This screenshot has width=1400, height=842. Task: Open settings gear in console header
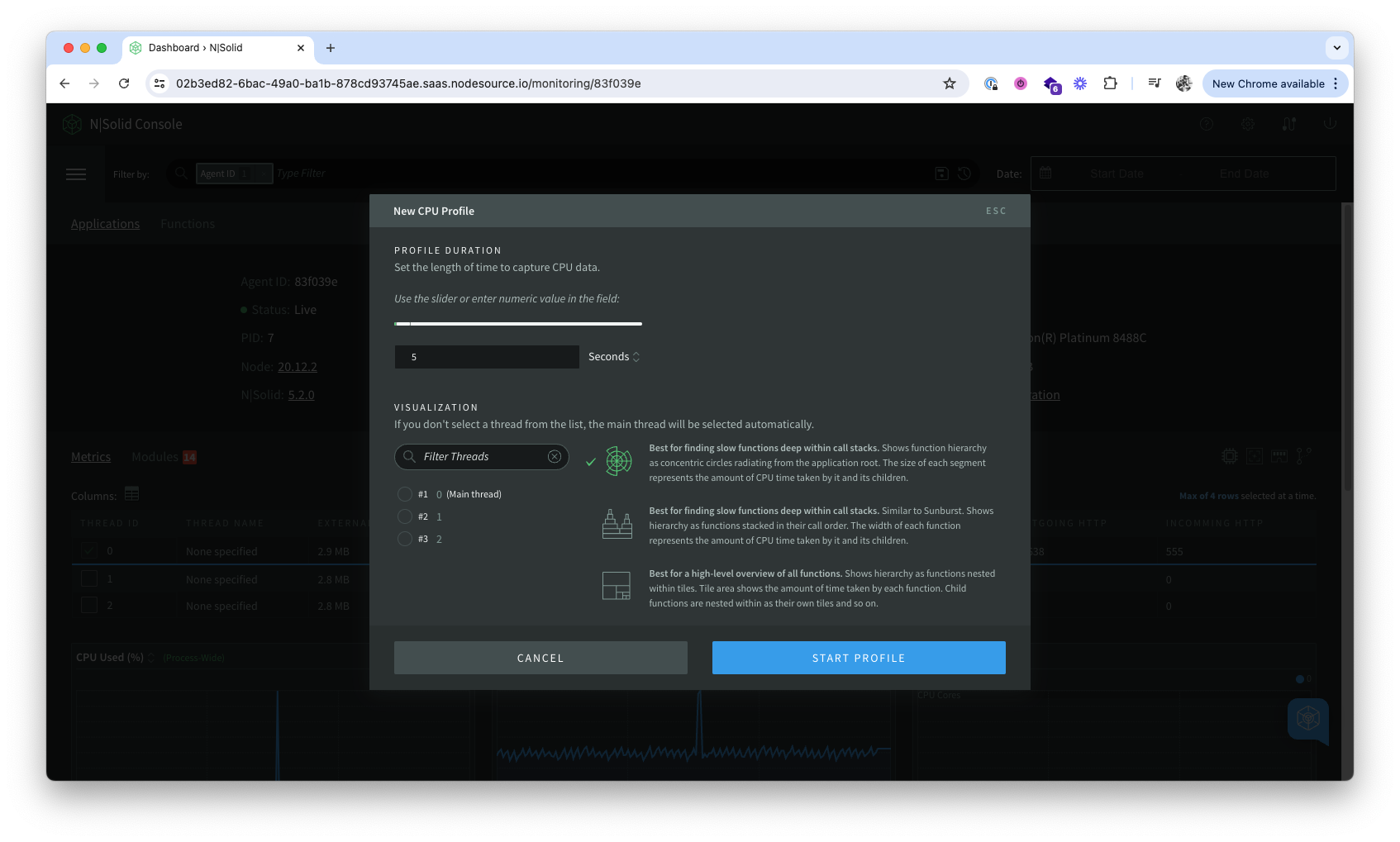[x=1248, y=124]
